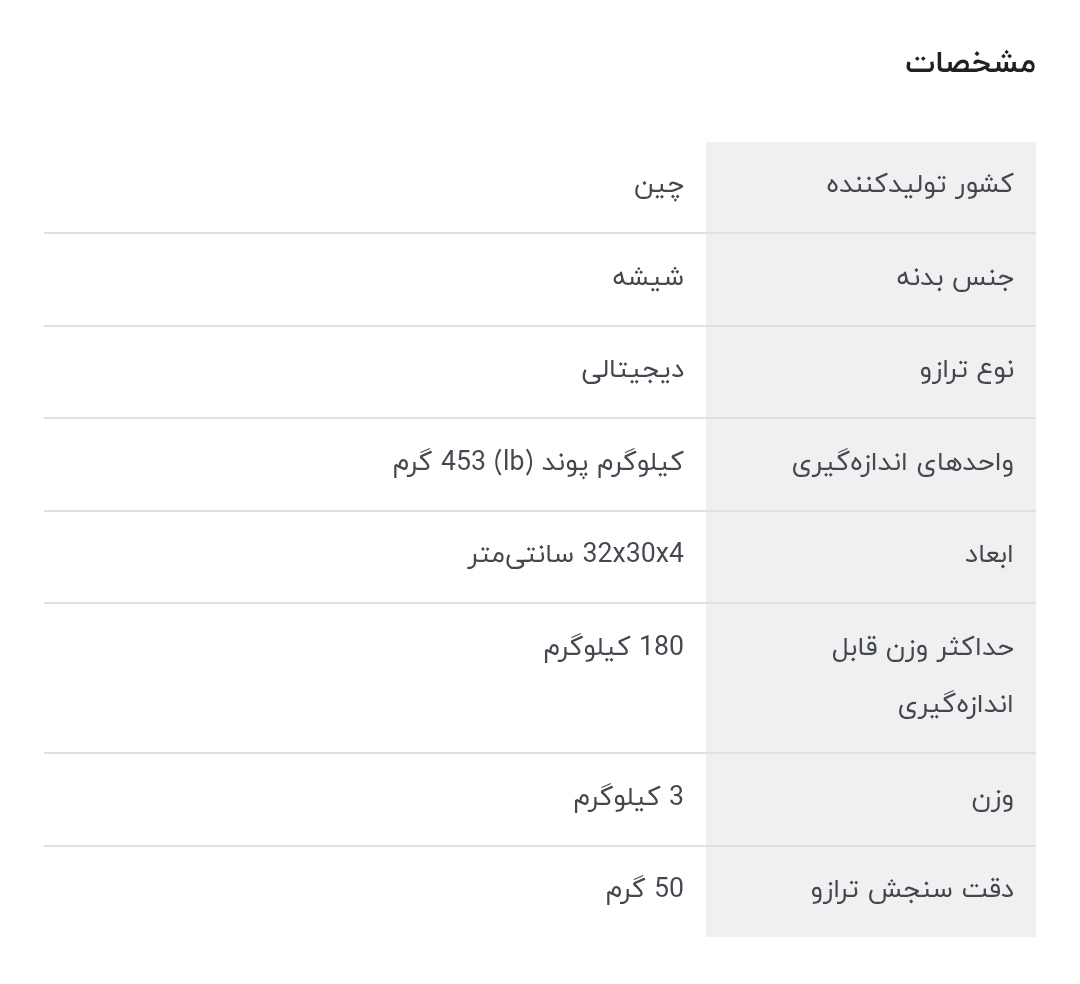Click the مشخصات section heading
Screen dimensions: 1080x984
969,63
